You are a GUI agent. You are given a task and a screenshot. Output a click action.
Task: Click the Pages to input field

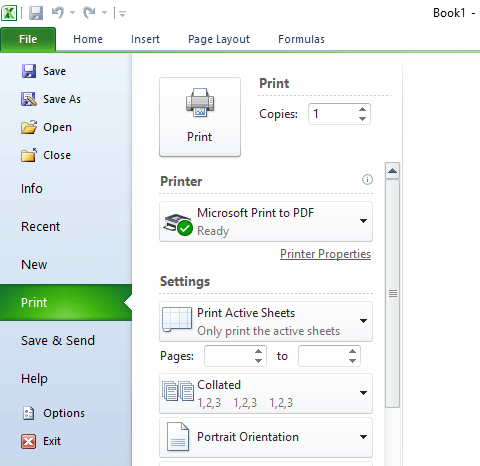click(x=322, y=356)
